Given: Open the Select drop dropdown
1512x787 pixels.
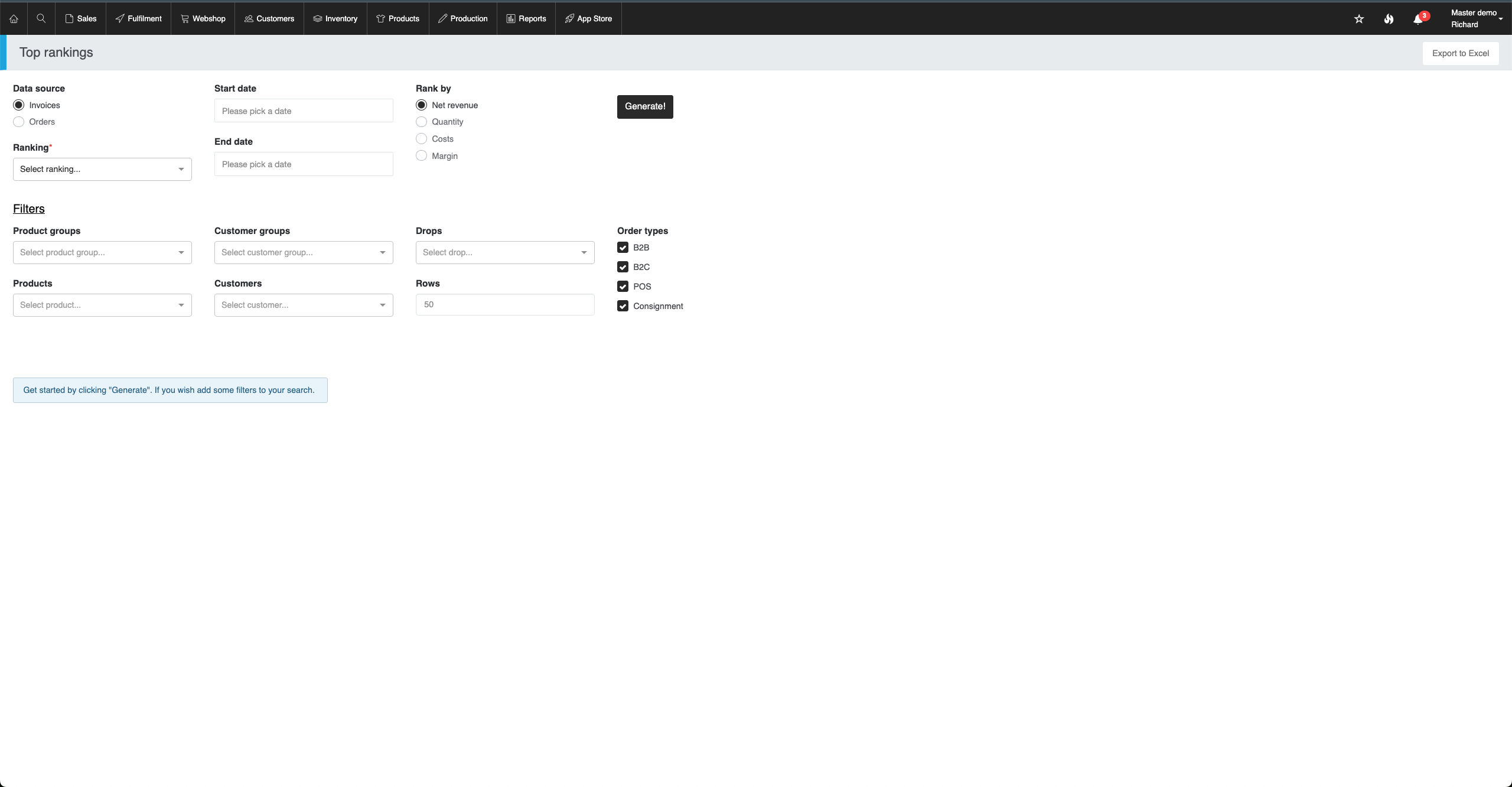Looking at the screenshot, I should [x=505, y=252].
